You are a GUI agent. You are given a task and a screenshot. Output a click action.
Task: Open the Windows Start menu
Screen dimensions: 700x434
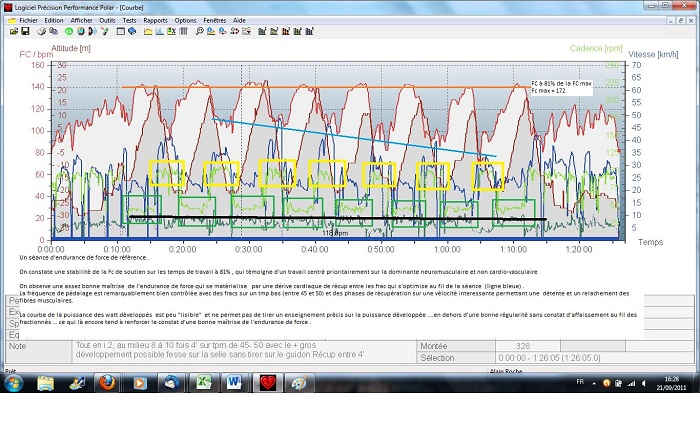(x=13, y=383)
